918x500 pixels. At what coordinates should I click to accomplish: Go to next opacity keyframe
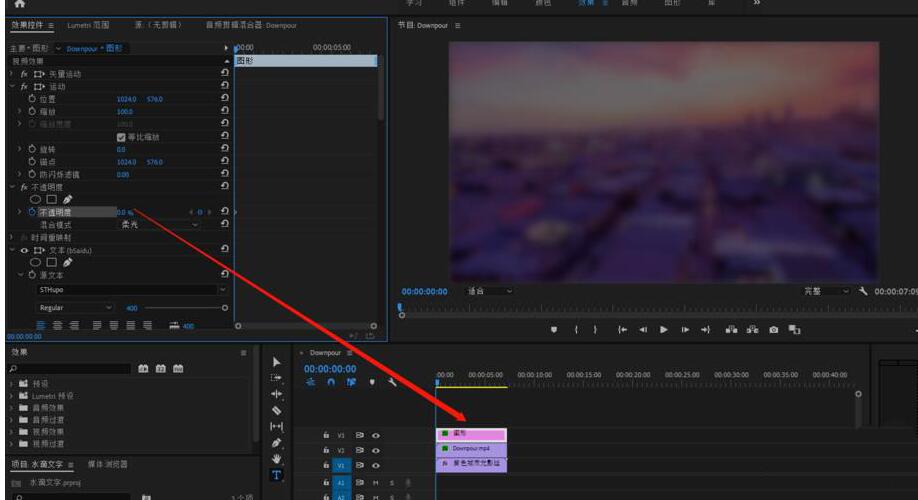tap(209, 212)
